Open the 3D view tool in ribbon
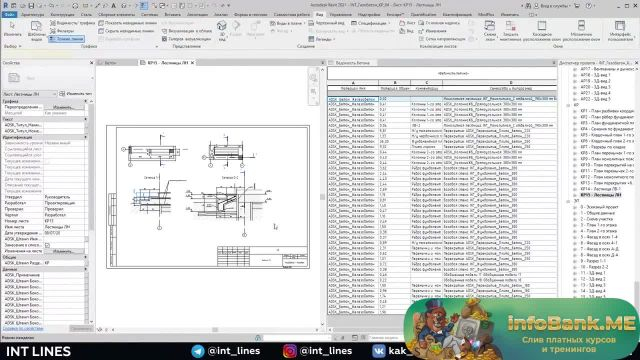 222,30
